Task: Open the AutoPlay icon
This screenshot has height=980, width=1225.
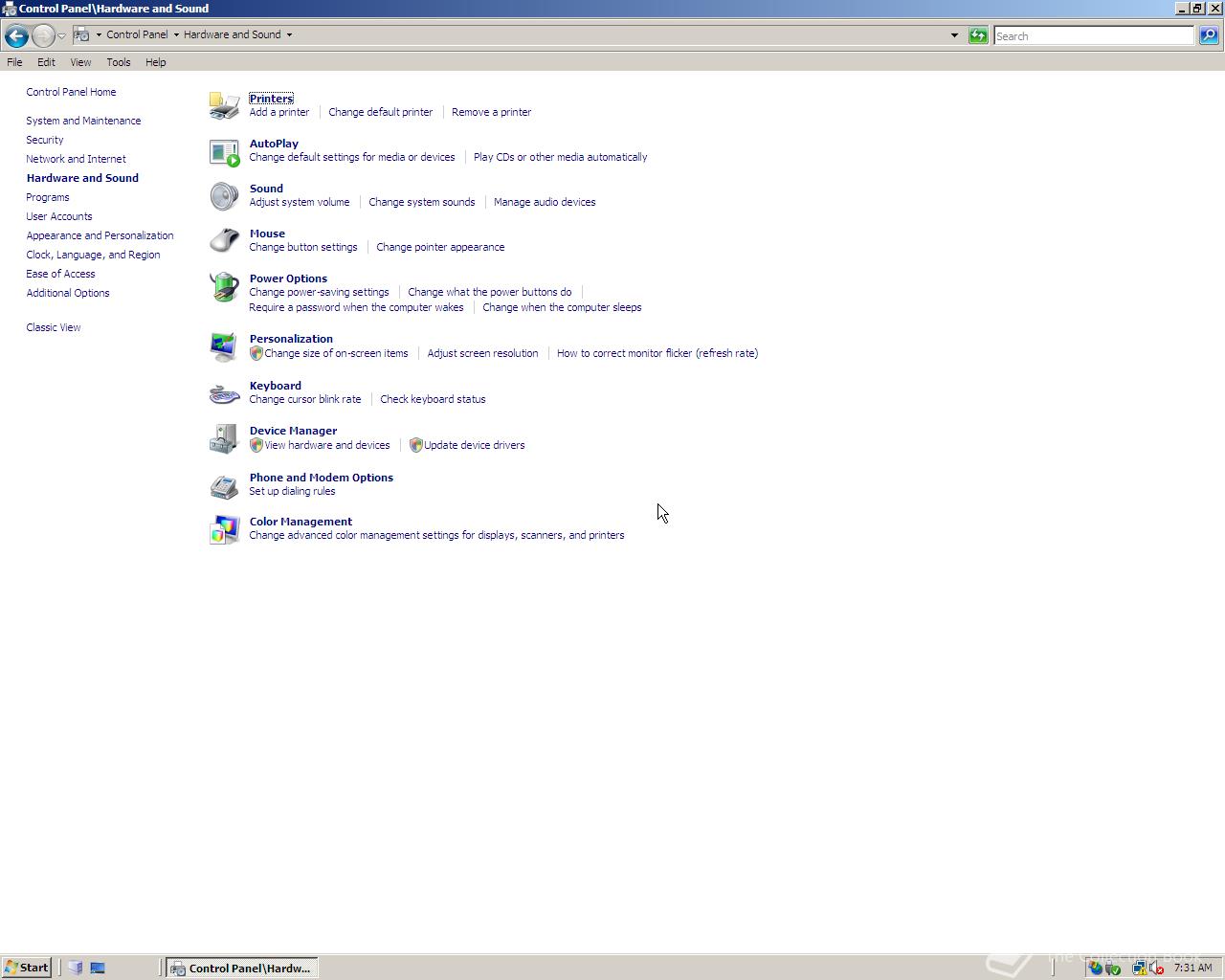Action: (224, 151)
